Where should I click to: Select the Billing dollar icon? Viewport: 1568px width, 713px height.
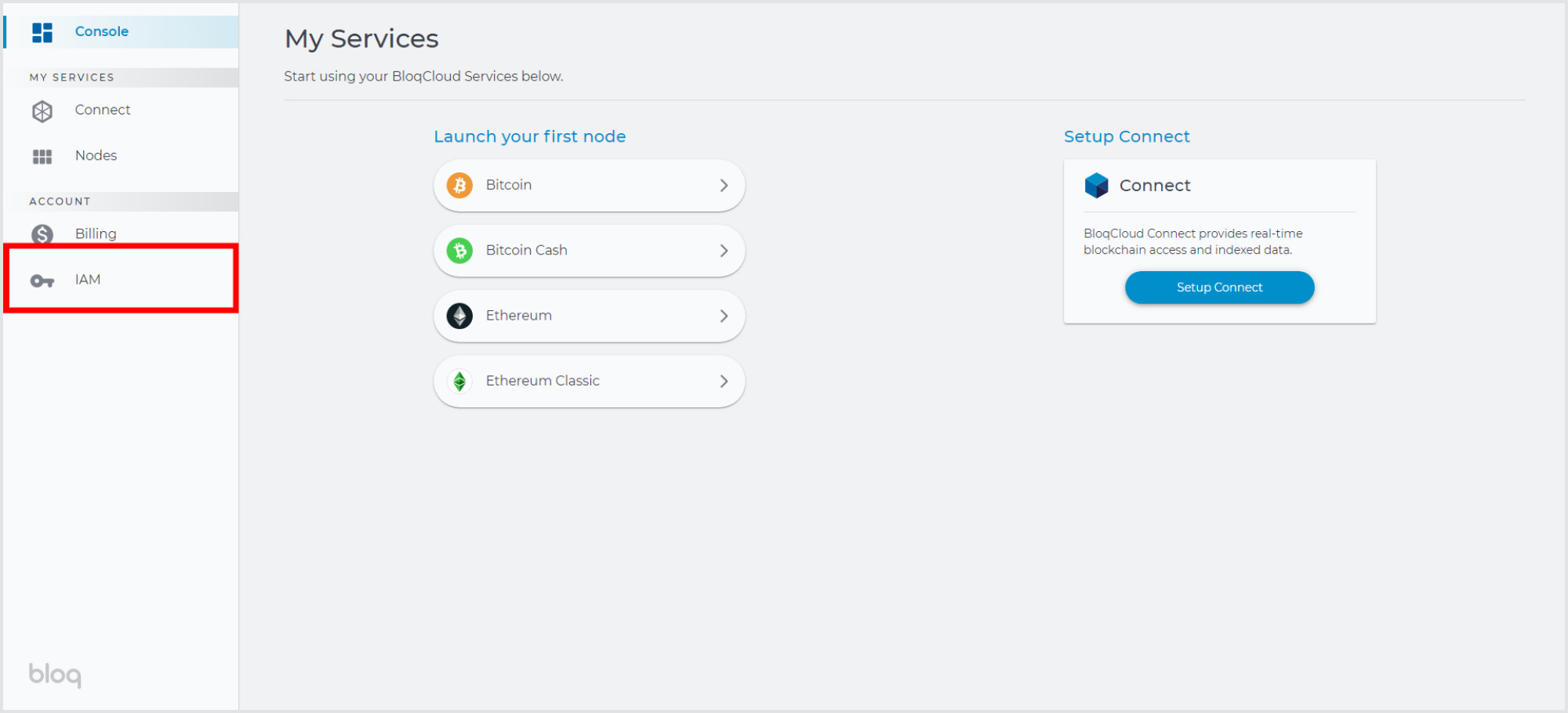[x=42, y=233]
